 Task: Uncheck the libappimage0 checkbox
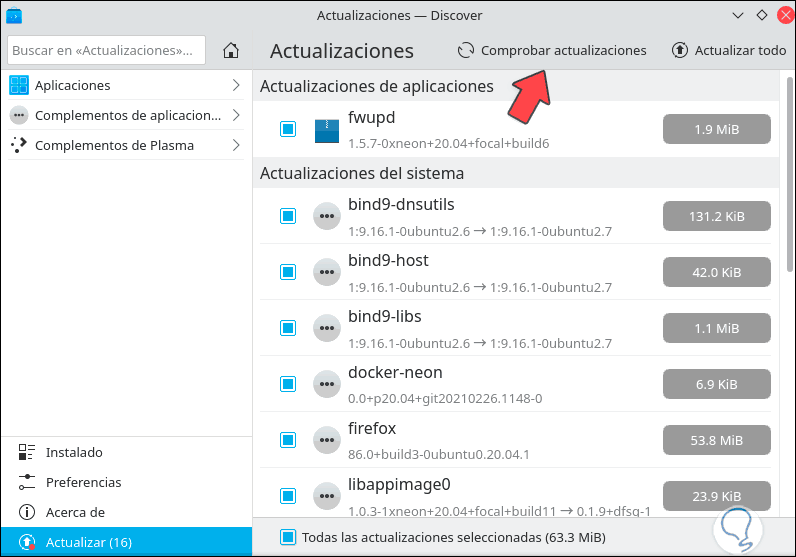(288, 496)
